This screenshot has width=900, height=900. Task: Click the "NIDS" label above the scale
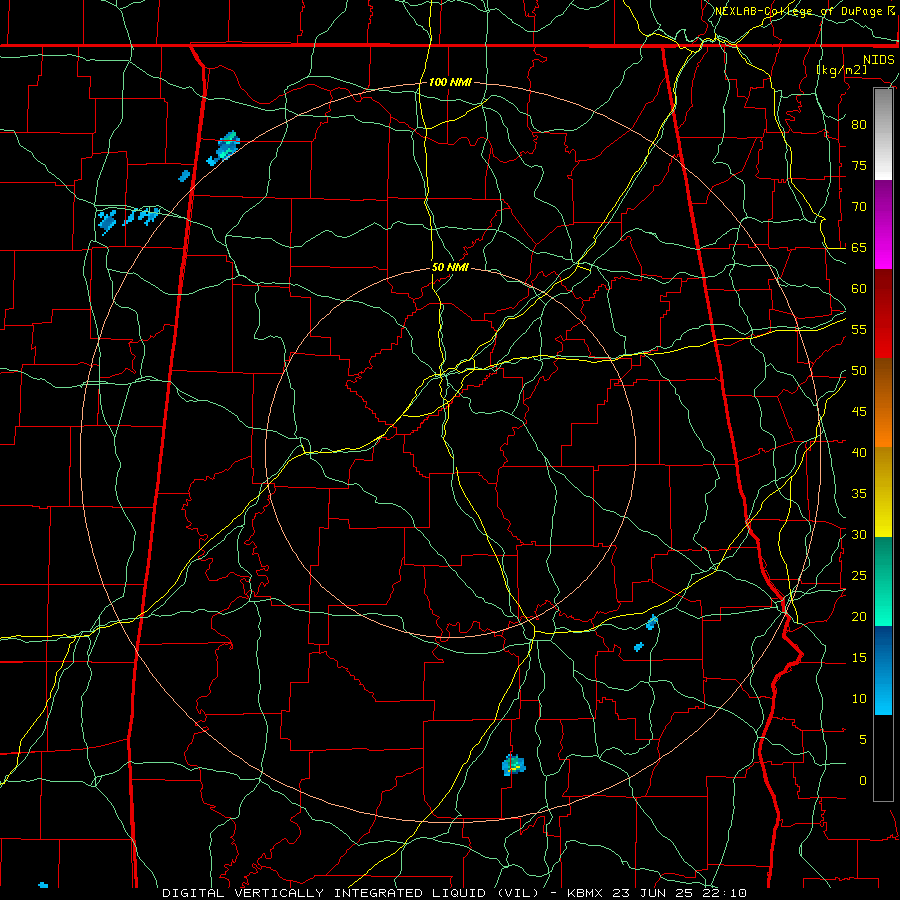click(878, 60)
